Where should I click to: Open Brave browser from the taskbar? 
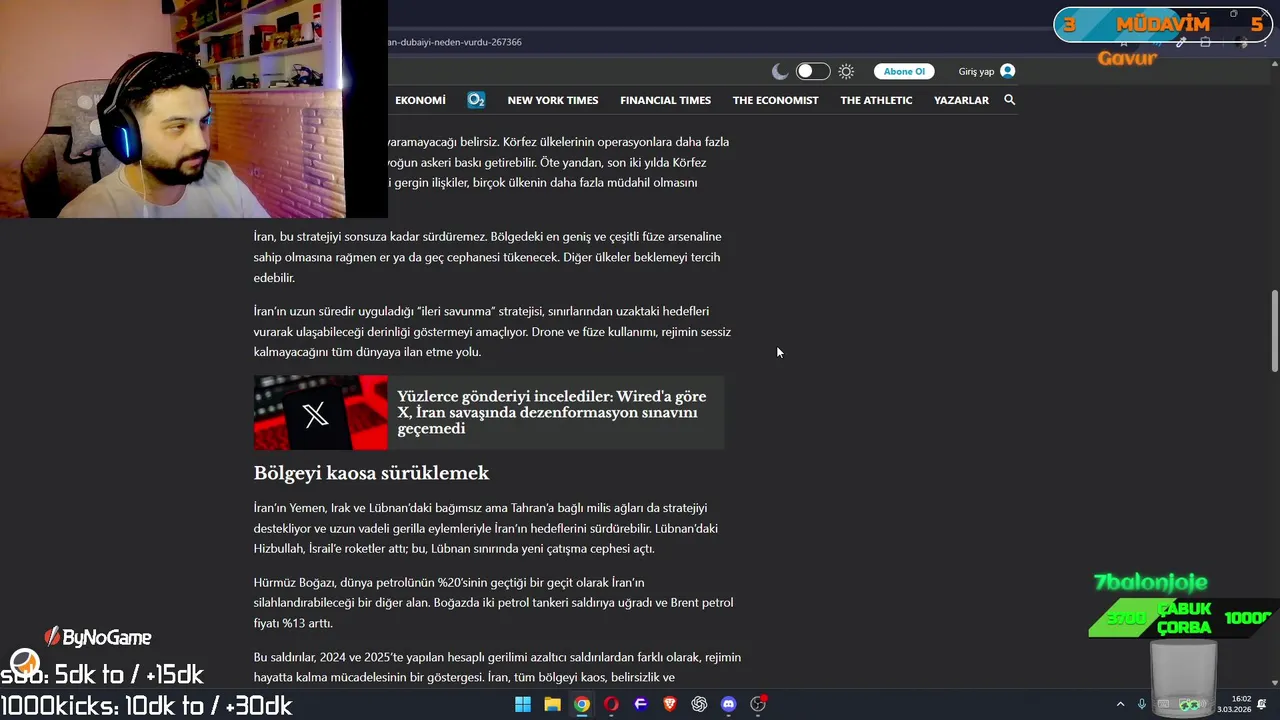click(x=670, y=704)
